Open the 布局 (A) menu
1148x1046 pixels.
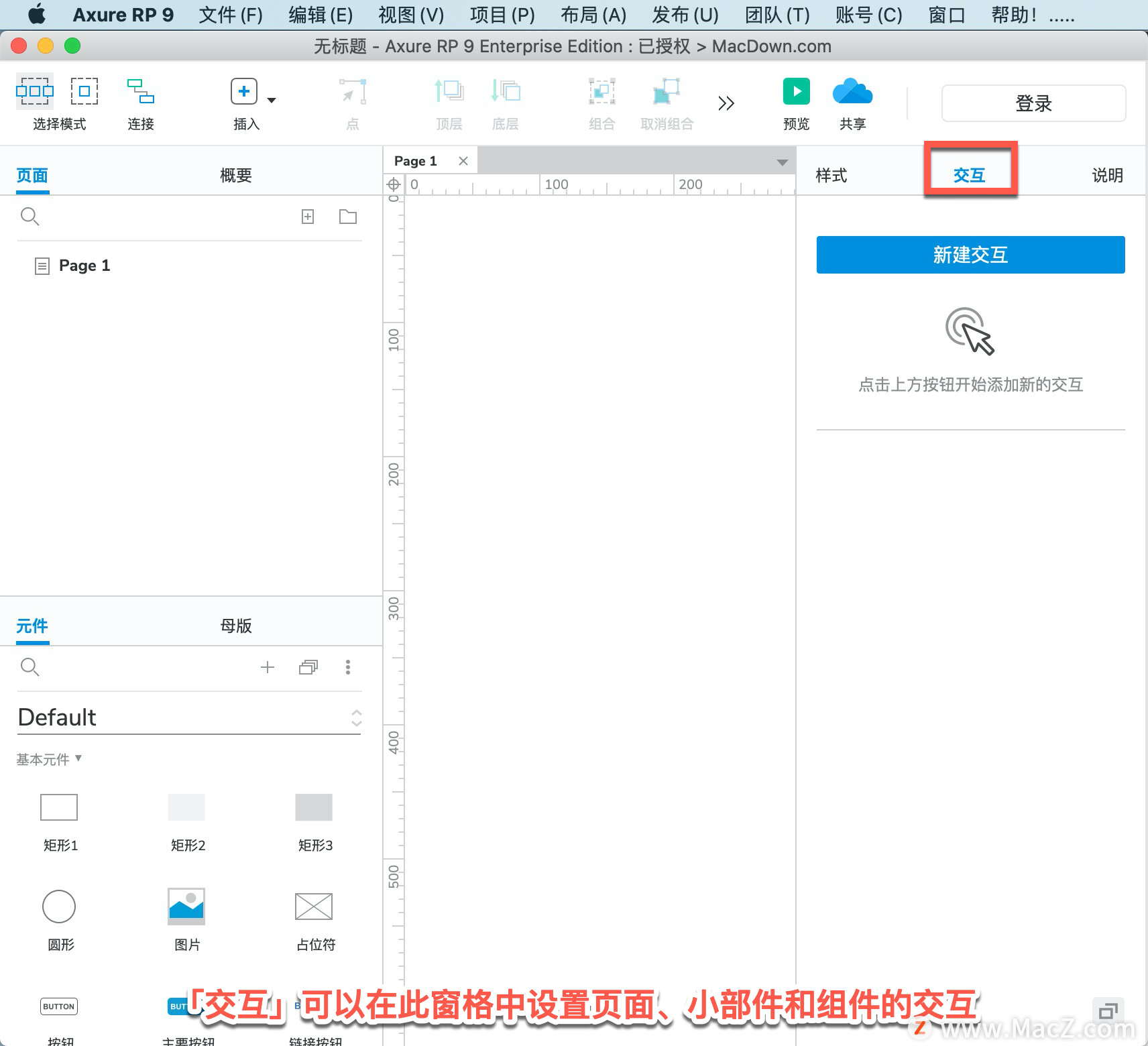point(593,15)
